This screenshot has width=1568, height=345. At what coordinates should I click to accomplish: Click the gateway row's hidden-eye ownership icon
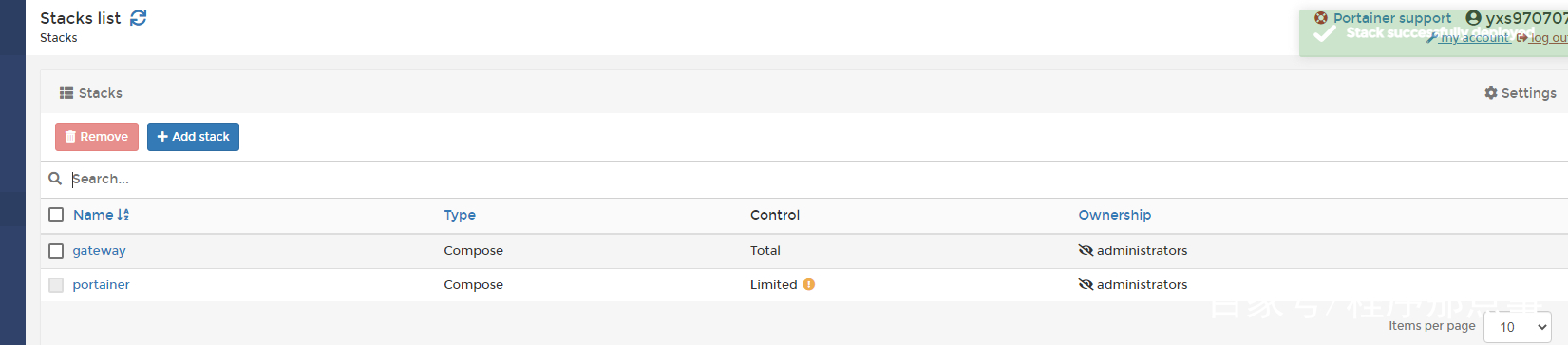(x=1086, y=250)
